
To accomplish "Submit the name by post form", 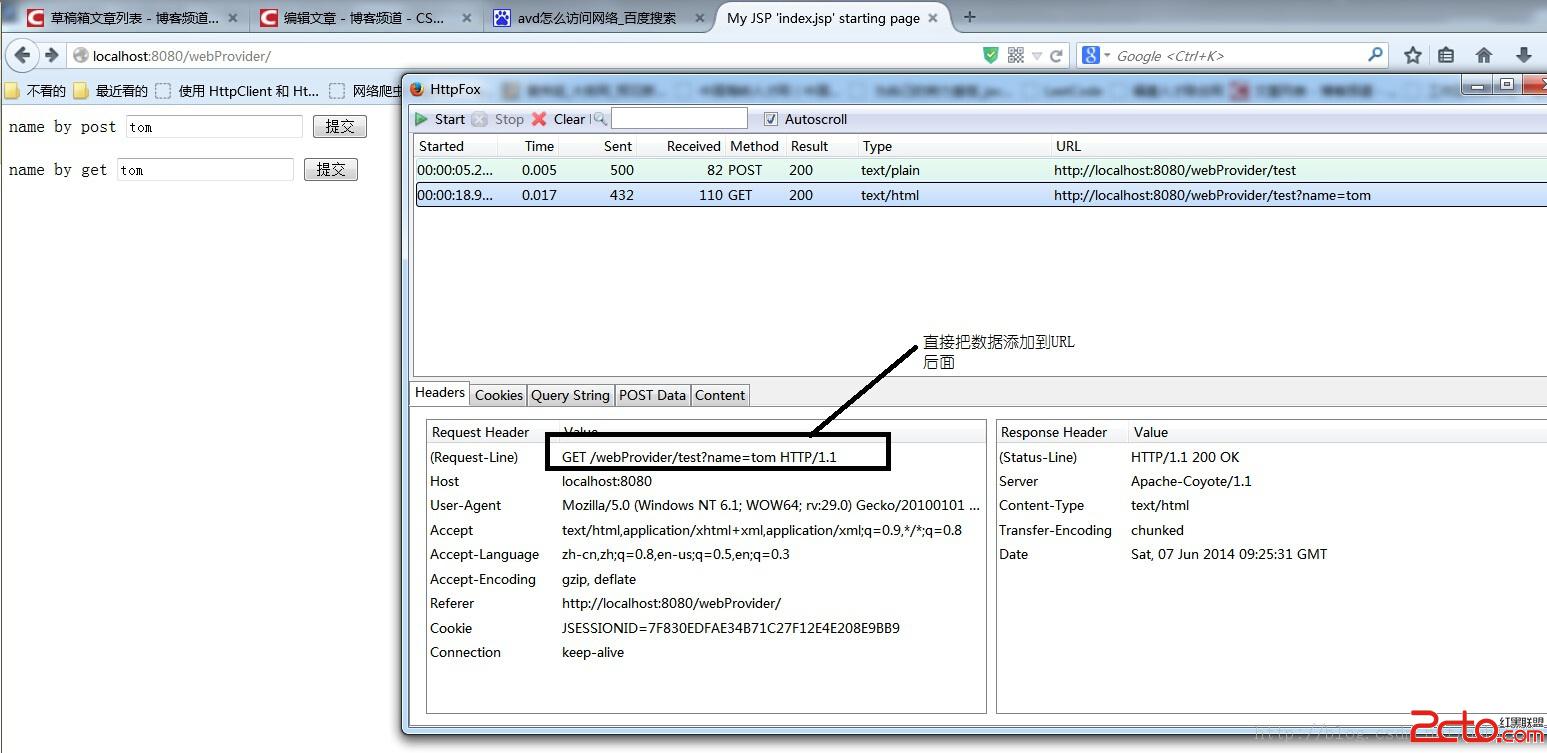I will (340, 127).
